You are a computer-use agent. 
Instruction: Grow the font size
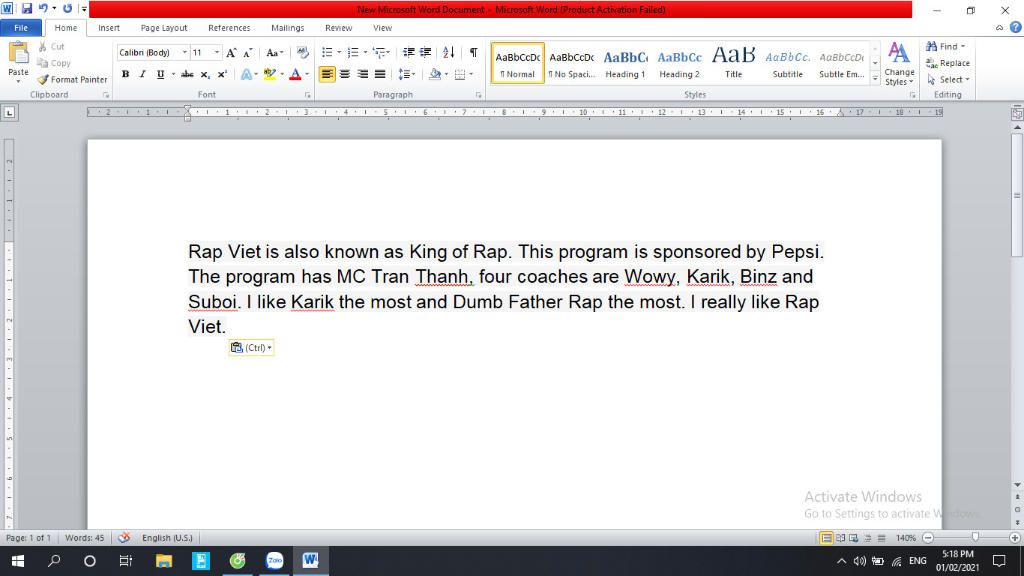231,52
